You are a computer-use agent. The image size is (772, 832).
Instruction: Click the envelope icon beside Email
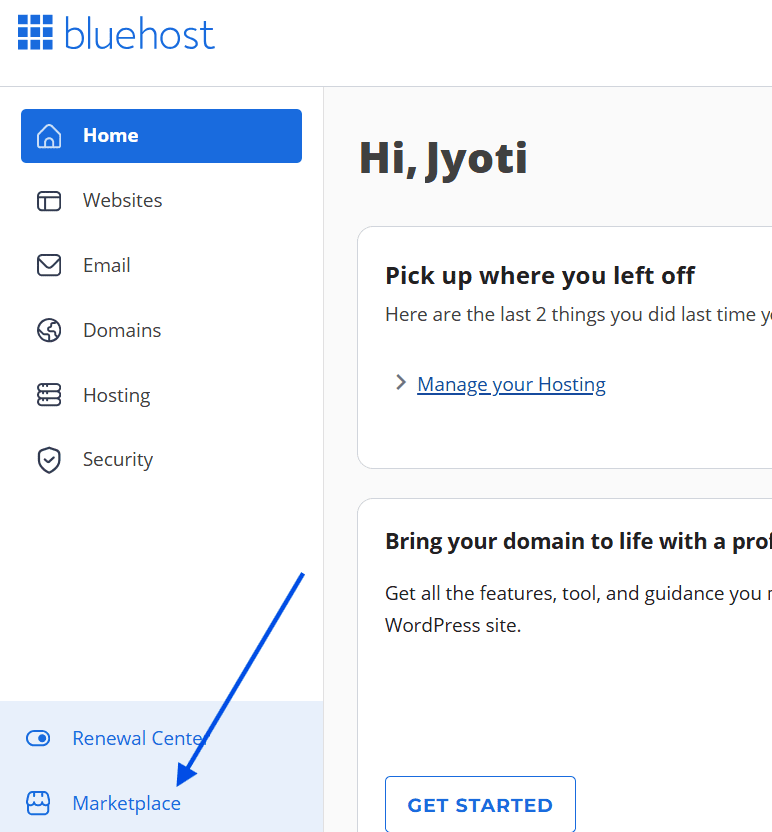(x=49, y=266)
